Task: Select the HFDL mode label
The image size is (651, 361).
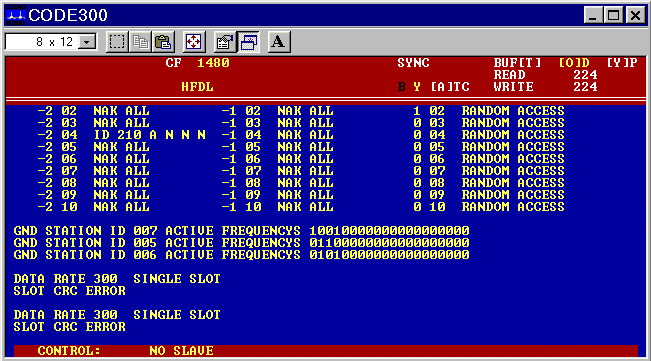Action: (x=197, y=87)
